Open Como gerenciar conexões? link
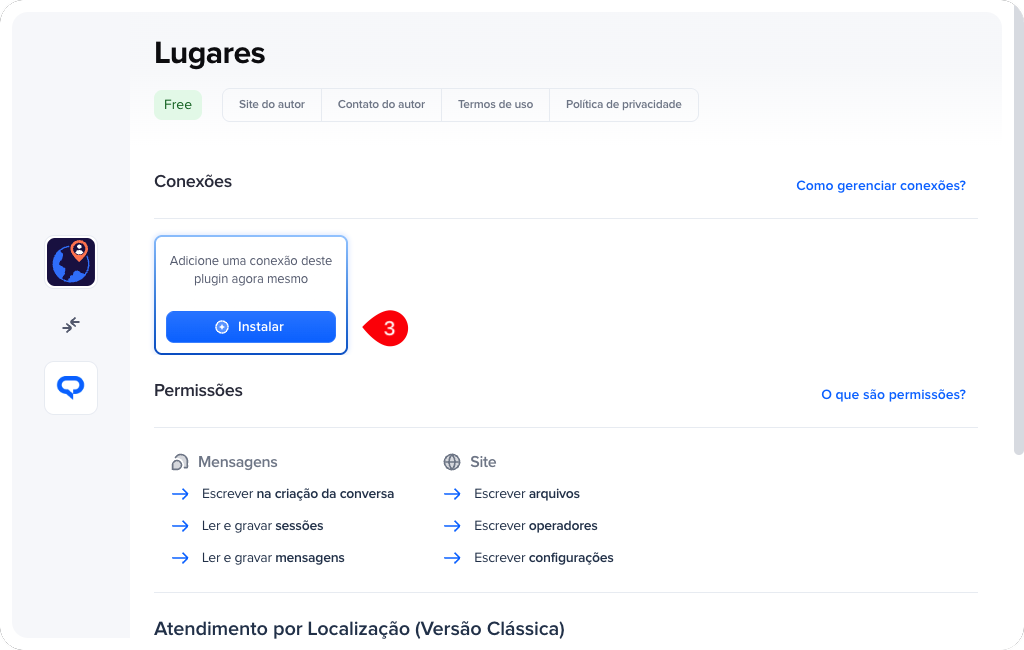Image resolution: width=1024 pixels, height=650 pixels. pyautogui.click(x=881, y=186)
